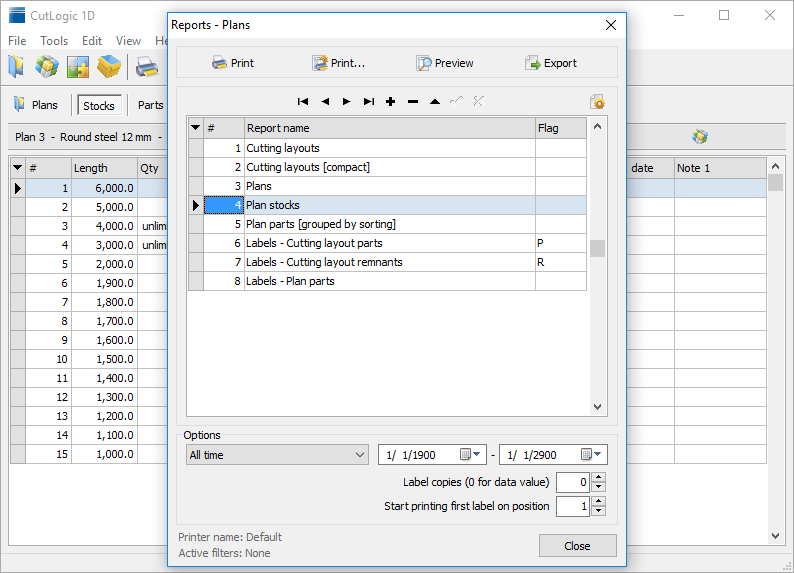
Task: Open stocks grid column menu arrow
Action: 18,168
